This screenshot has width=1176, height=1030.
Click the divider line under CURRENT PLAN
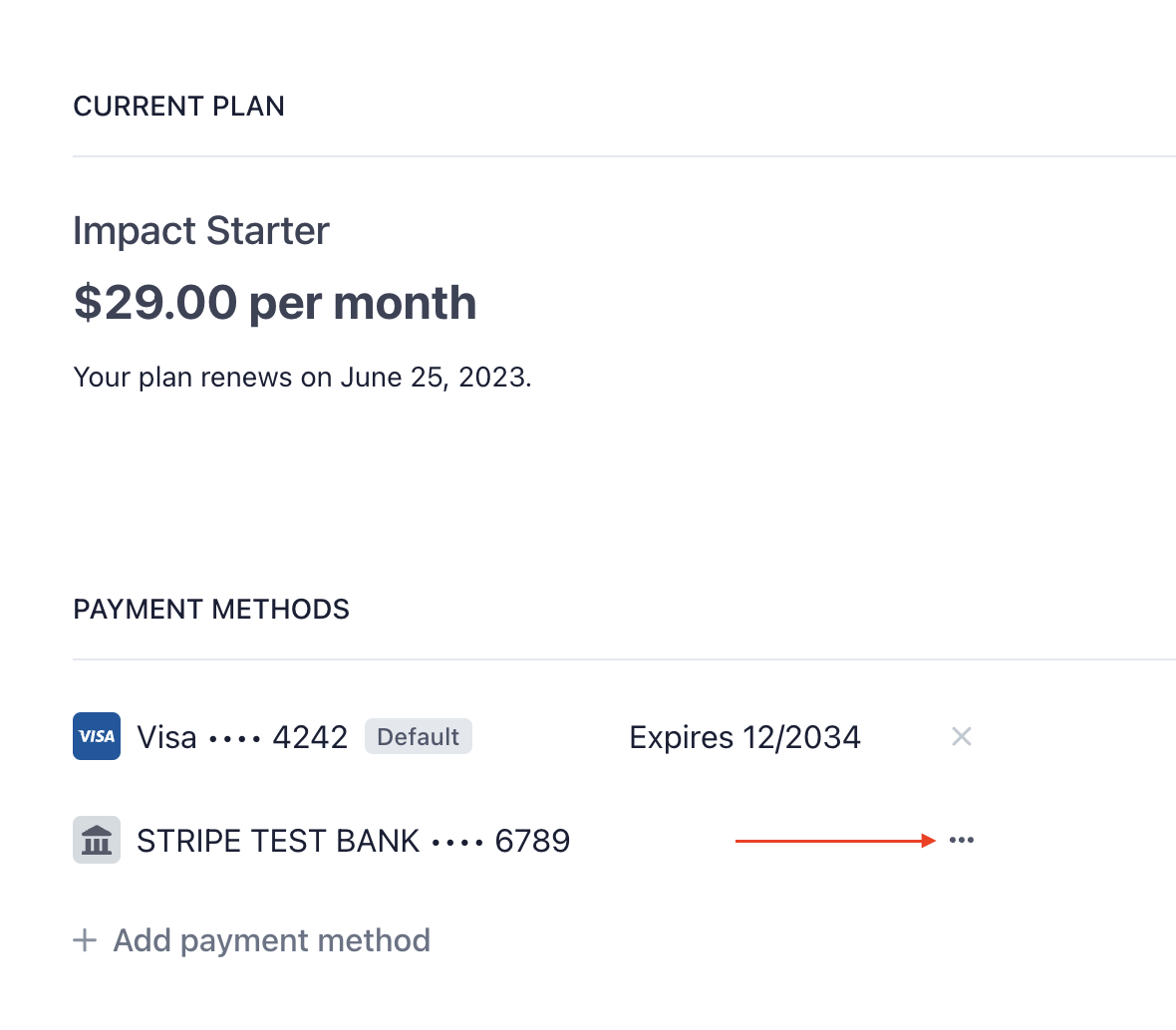pos(624,156)
